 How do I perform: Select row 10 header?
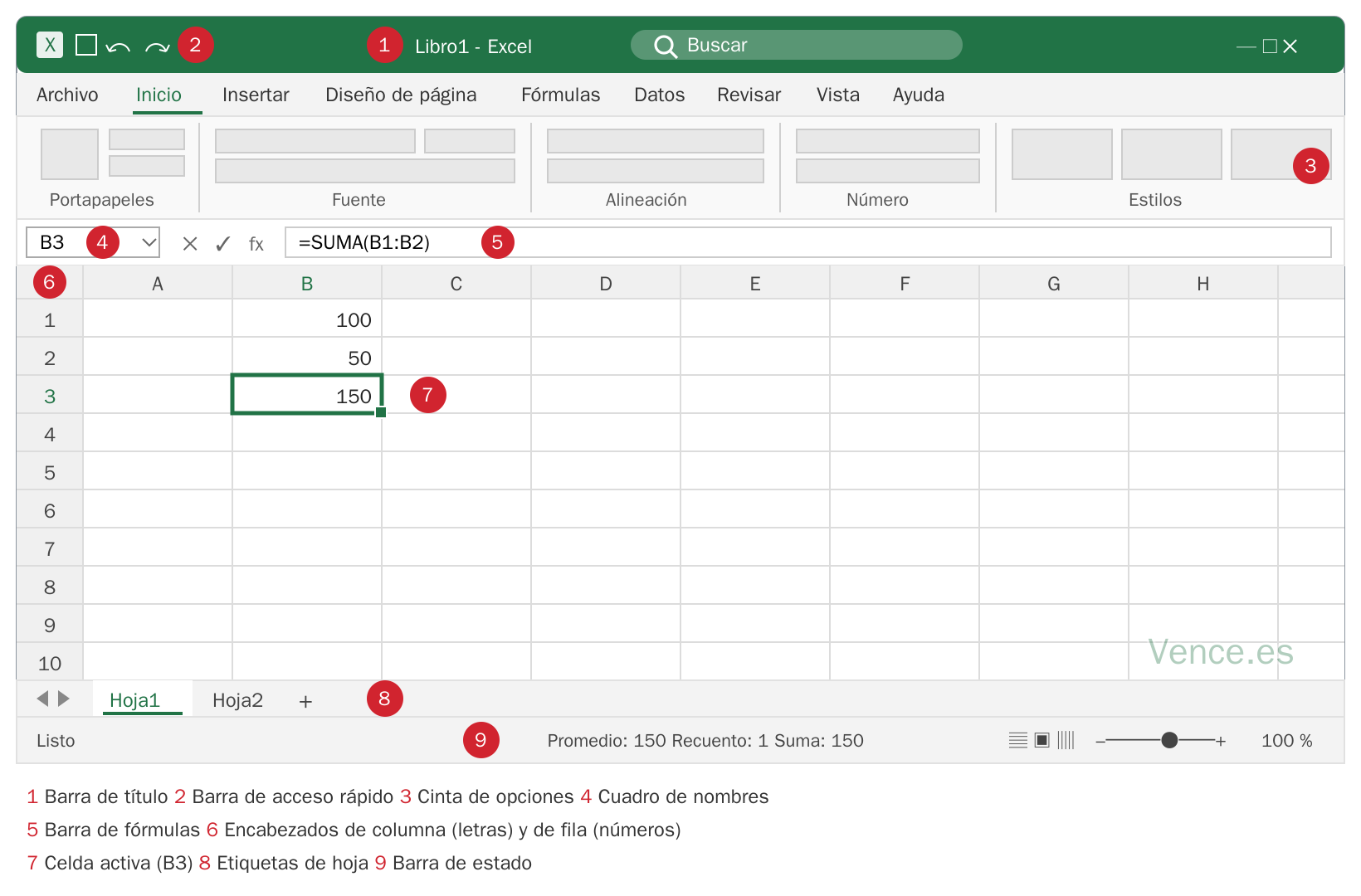50,663
